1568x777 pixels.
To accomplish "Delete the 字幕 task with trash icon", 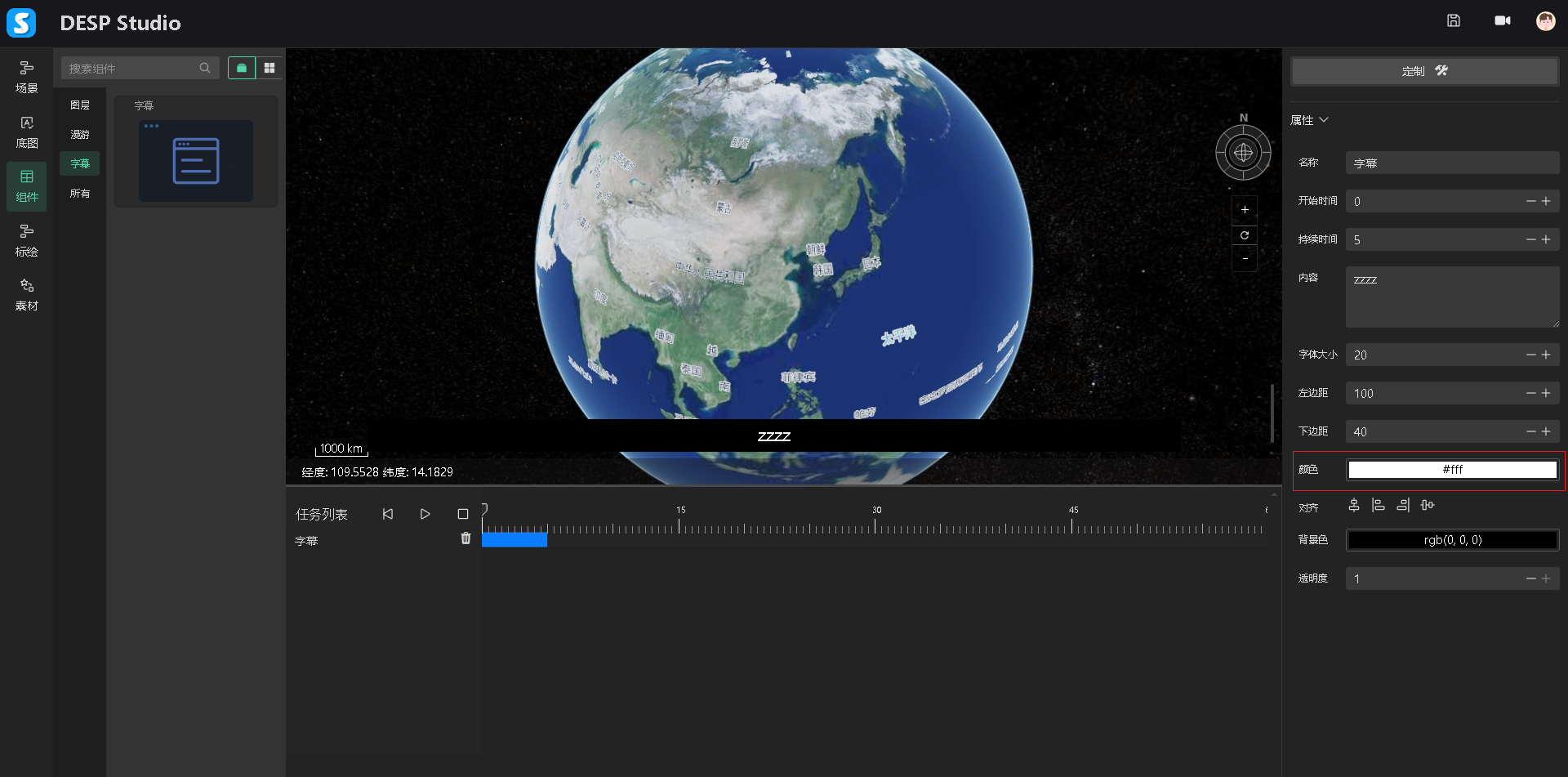I will tap(465, 538).
